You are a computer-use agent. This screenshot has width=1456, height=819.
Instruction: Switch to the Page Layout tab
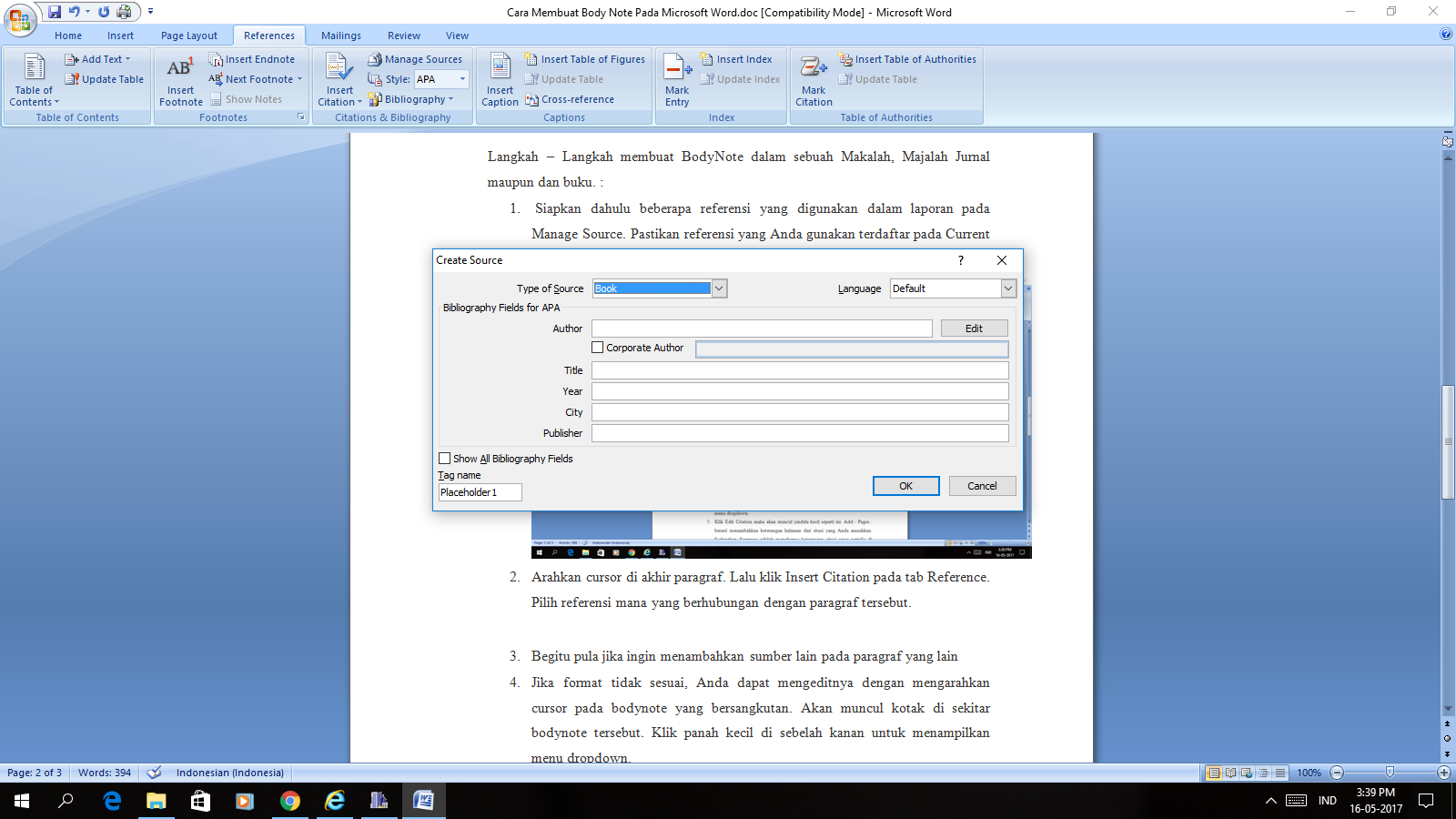click(x=189, y=35)
